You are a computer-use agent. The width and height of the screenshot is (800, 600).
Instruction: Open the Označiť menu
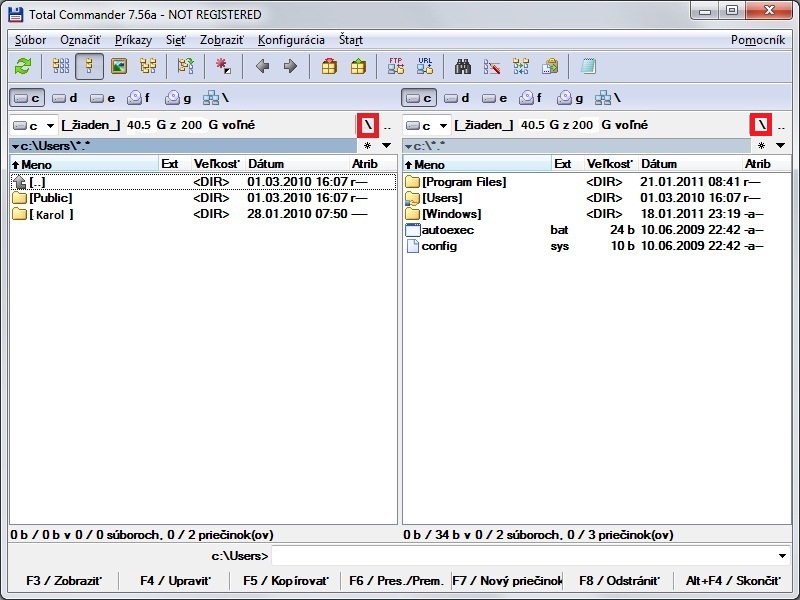point(80,40)
